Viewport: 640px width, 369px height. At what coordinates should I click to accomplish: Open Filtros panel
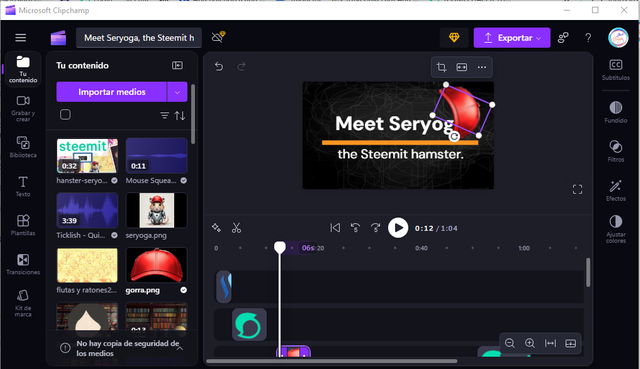pos(616,151)
